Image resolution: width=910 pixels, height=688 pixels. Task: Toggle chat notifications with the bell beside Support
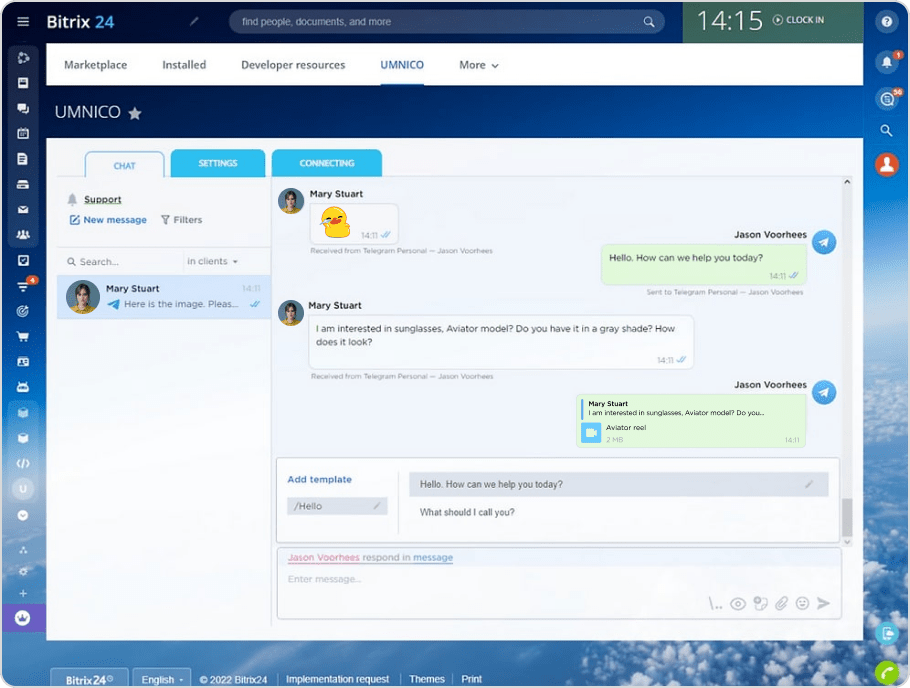(71, 198)
